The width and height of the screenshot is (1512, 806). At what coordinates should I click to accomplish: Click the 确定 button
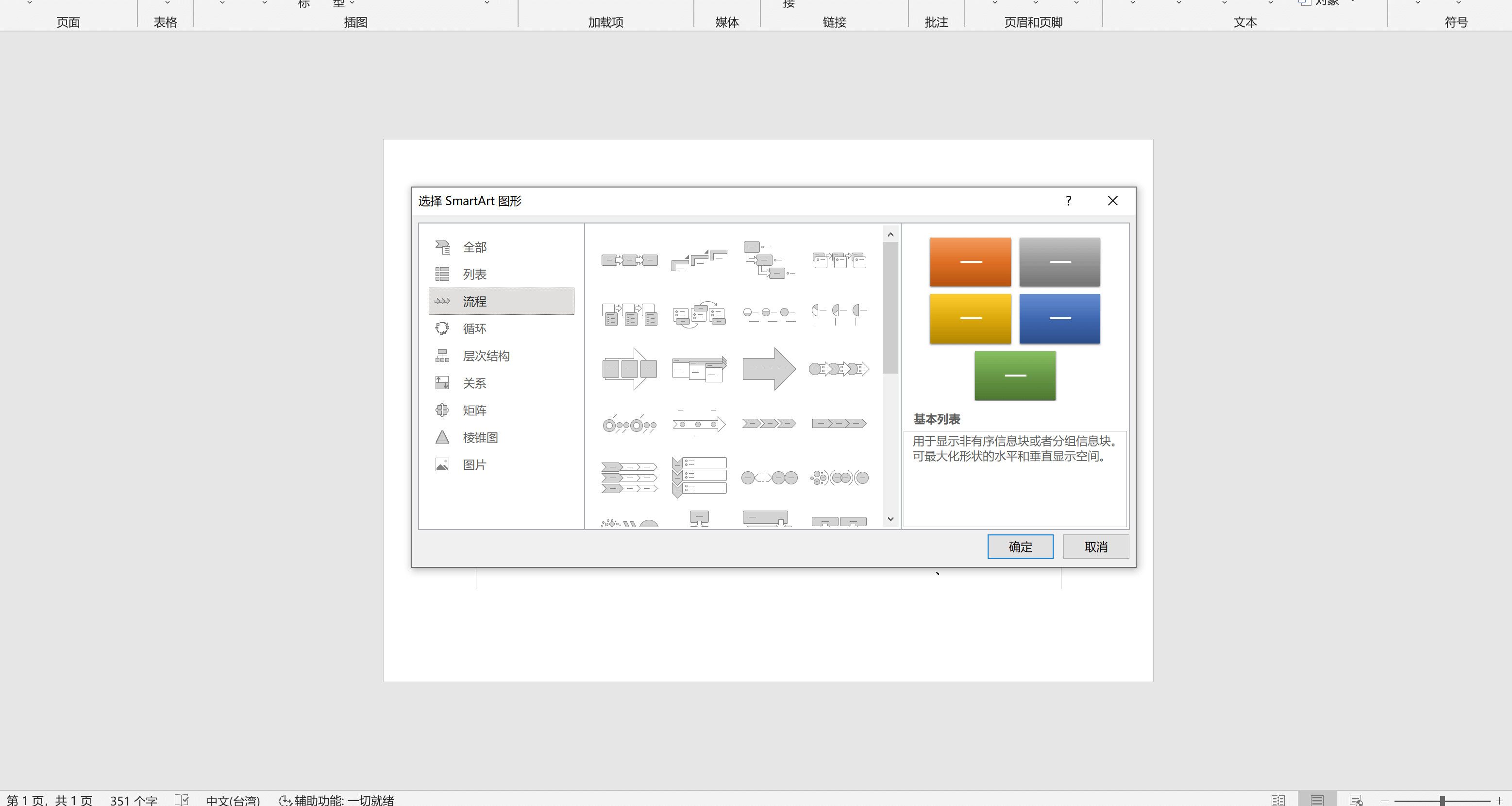tap(1020, 547)
